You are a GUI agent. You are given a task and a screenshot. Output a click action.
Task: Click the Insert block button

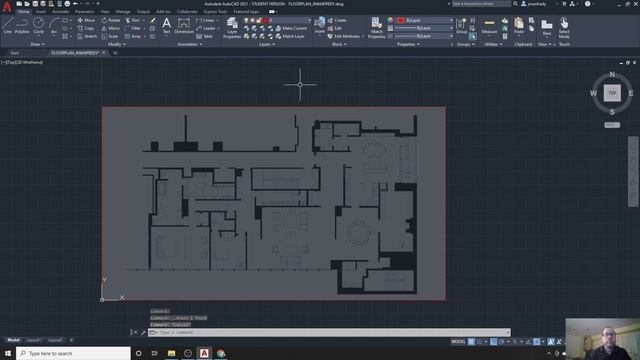[x=320, y=25]
